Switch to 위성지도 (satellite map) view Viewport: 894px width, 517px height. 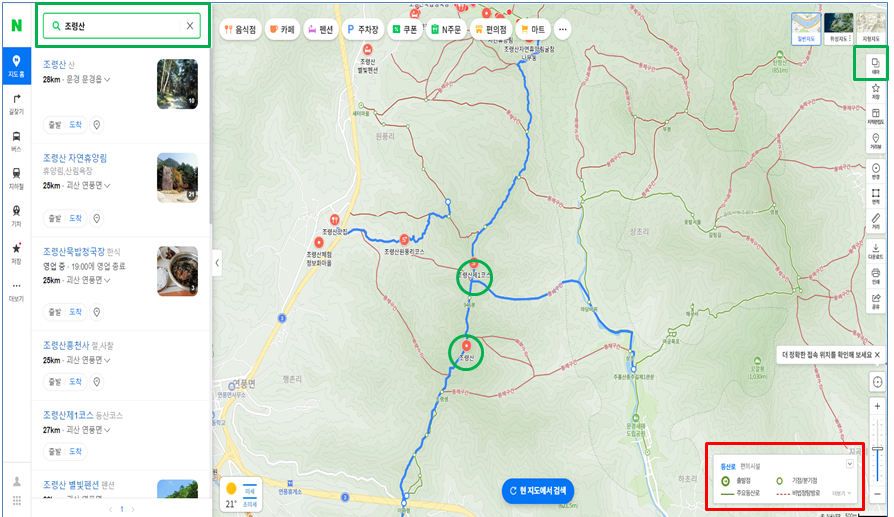839,29
